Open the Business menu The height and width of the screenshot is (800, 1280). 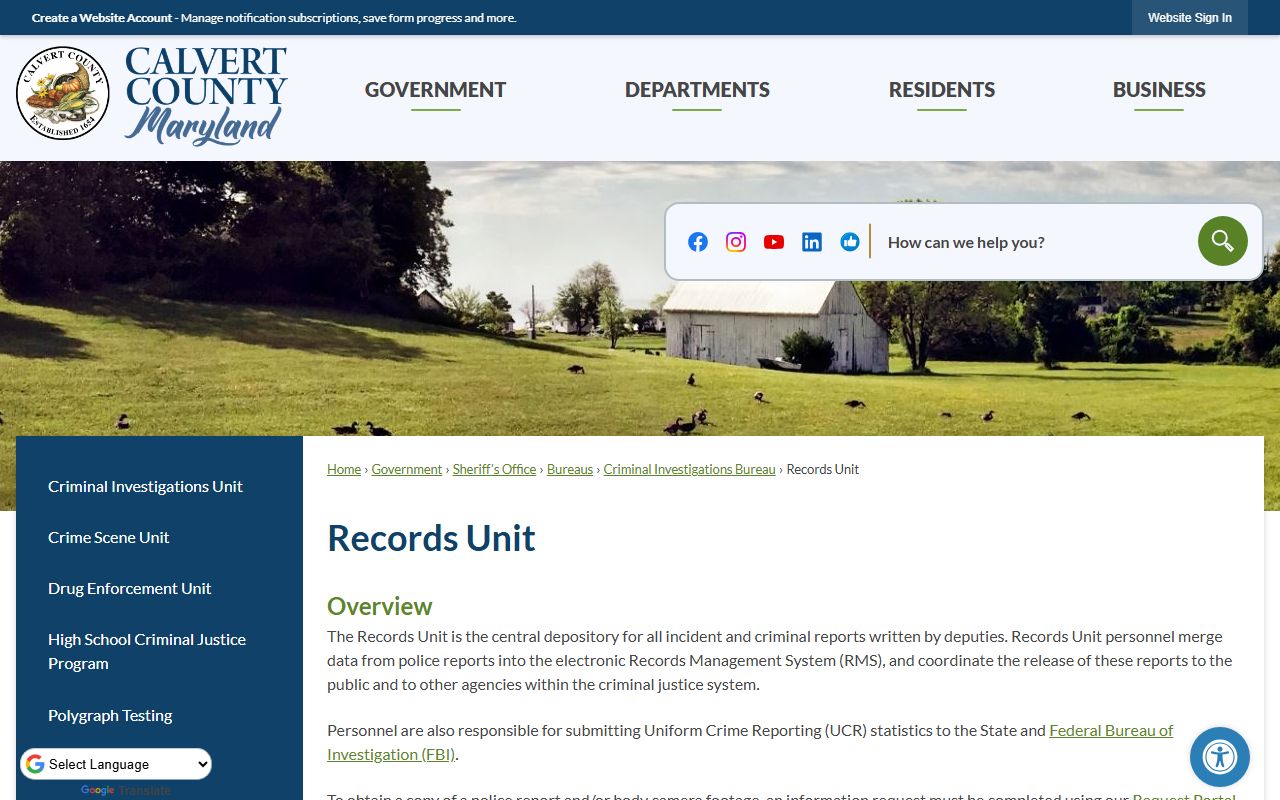point(1159,90)
